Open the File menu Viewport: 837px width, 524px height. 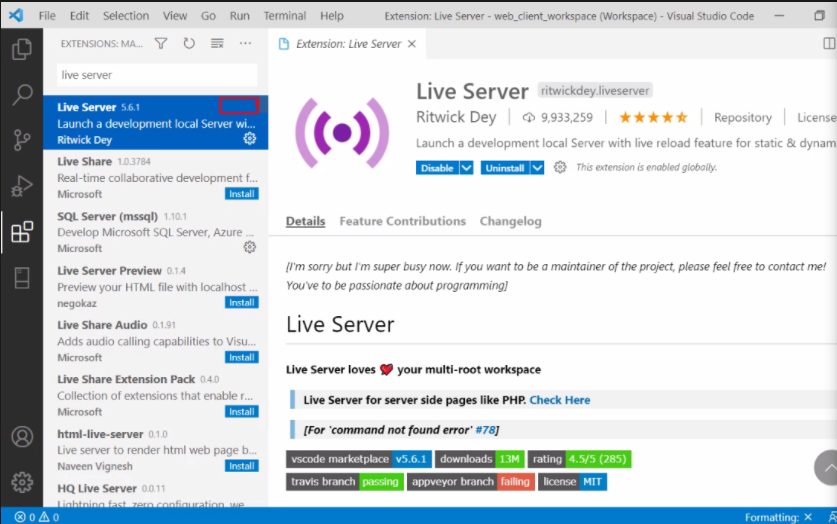47,15
